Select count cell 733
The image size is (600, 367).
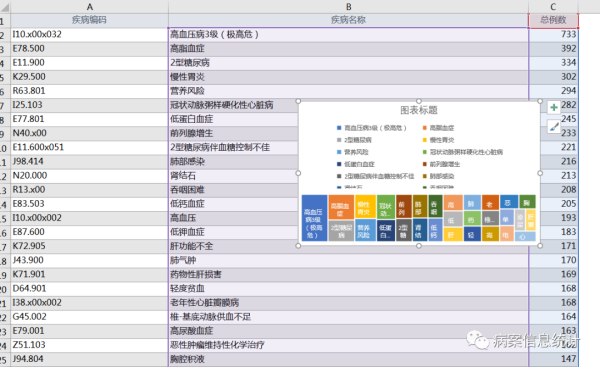[x=553, y=34]
